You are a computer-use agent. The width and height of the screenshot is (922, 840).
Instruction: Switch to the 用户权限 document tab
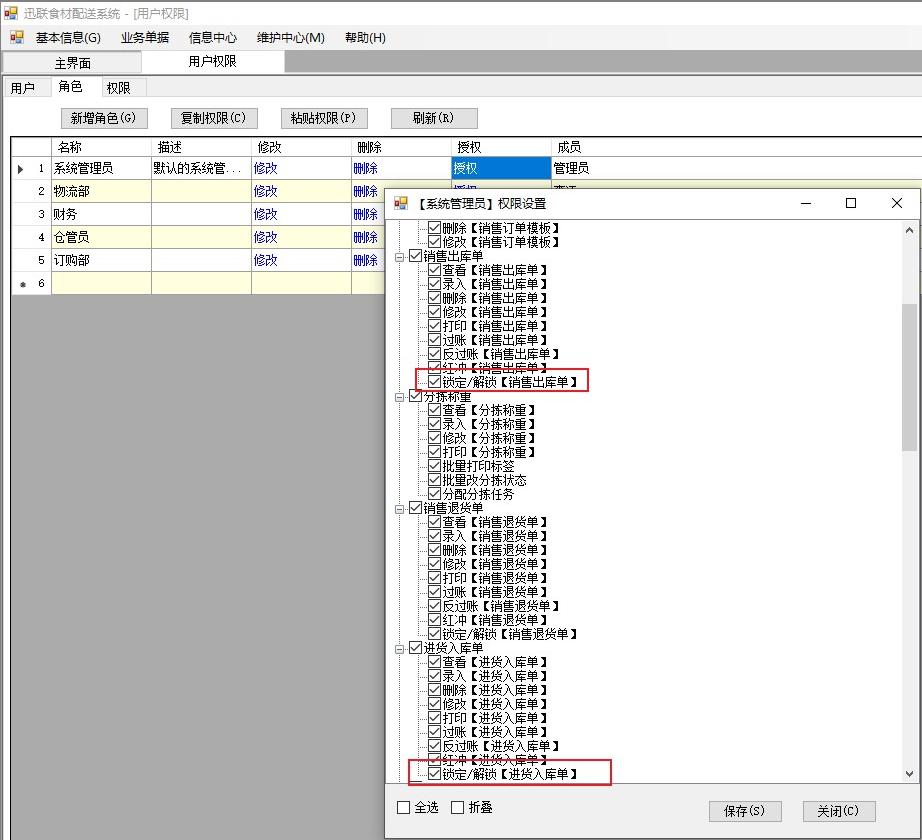212,61
